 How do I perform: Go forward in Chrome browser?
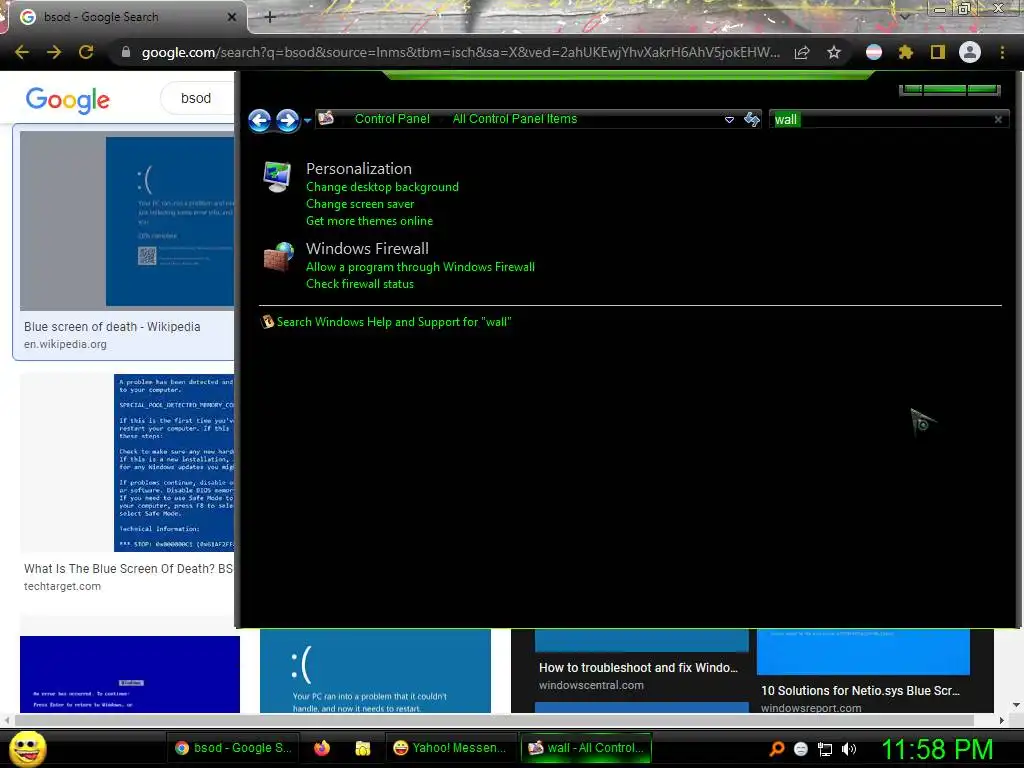[54, 52]
